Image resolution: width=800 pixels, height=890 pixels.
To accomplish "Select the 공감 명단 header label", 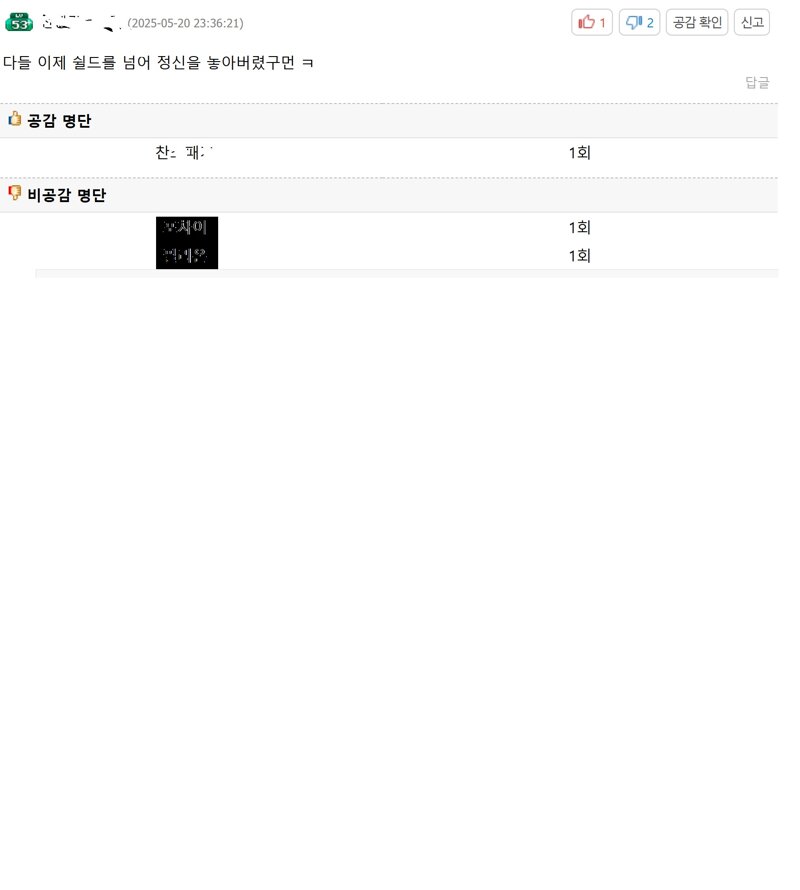I will [x=59, y=121].
